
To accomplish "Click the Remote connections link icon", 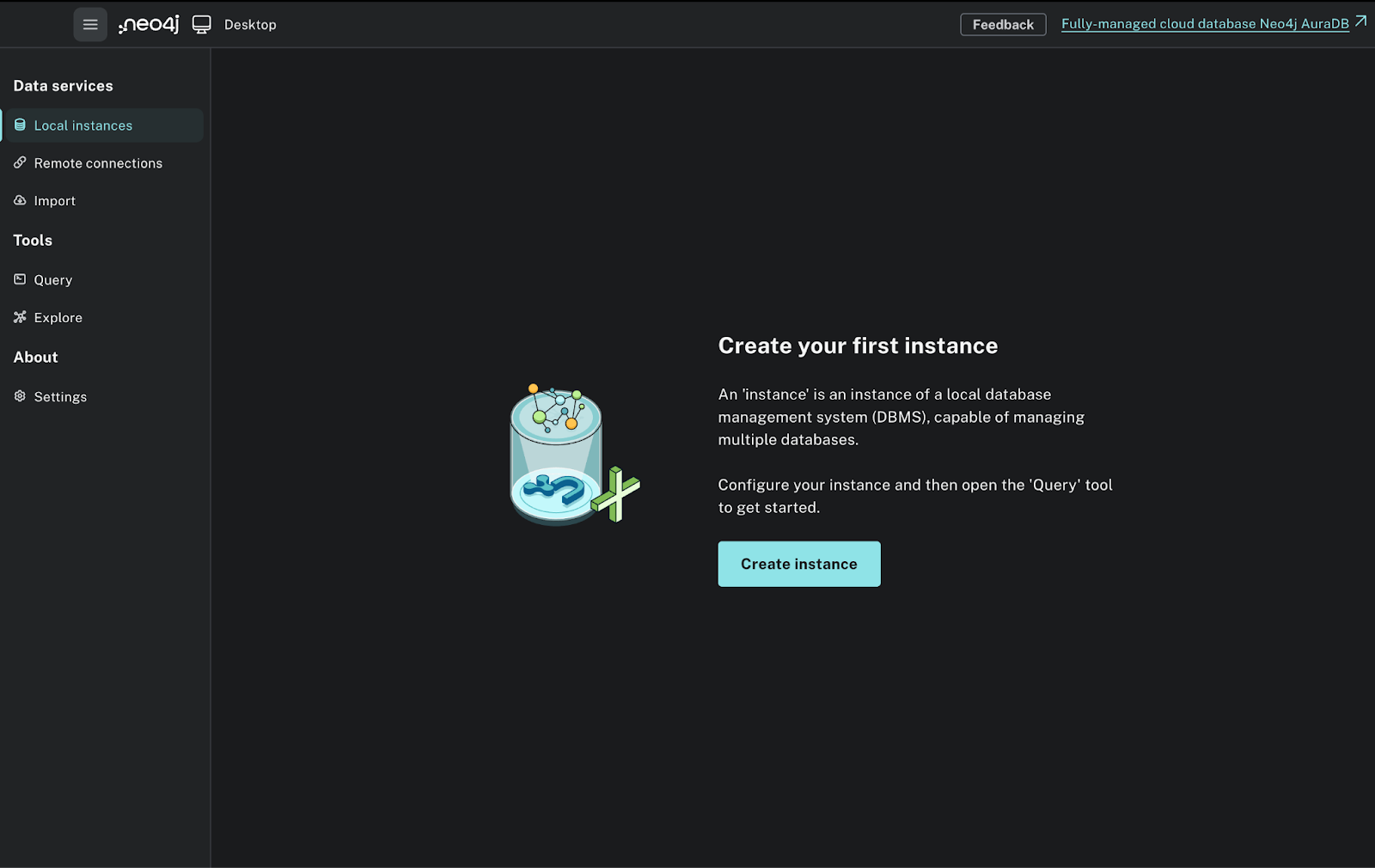I will pyautogui.click(x=20, y=162).
